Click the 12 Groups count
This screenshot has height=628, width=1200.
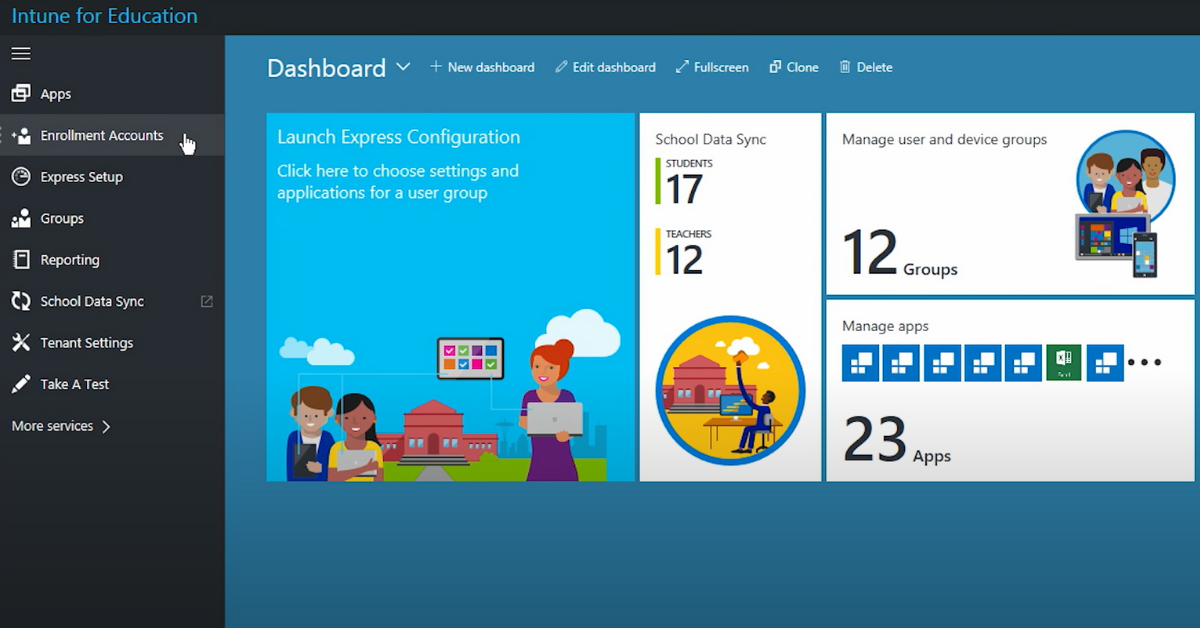point(900,253)
